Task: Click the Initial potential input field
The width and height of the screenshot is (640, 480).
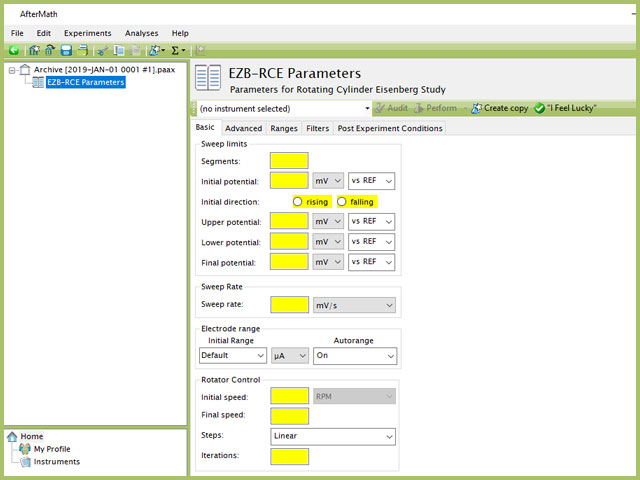Action: (289, 180)
